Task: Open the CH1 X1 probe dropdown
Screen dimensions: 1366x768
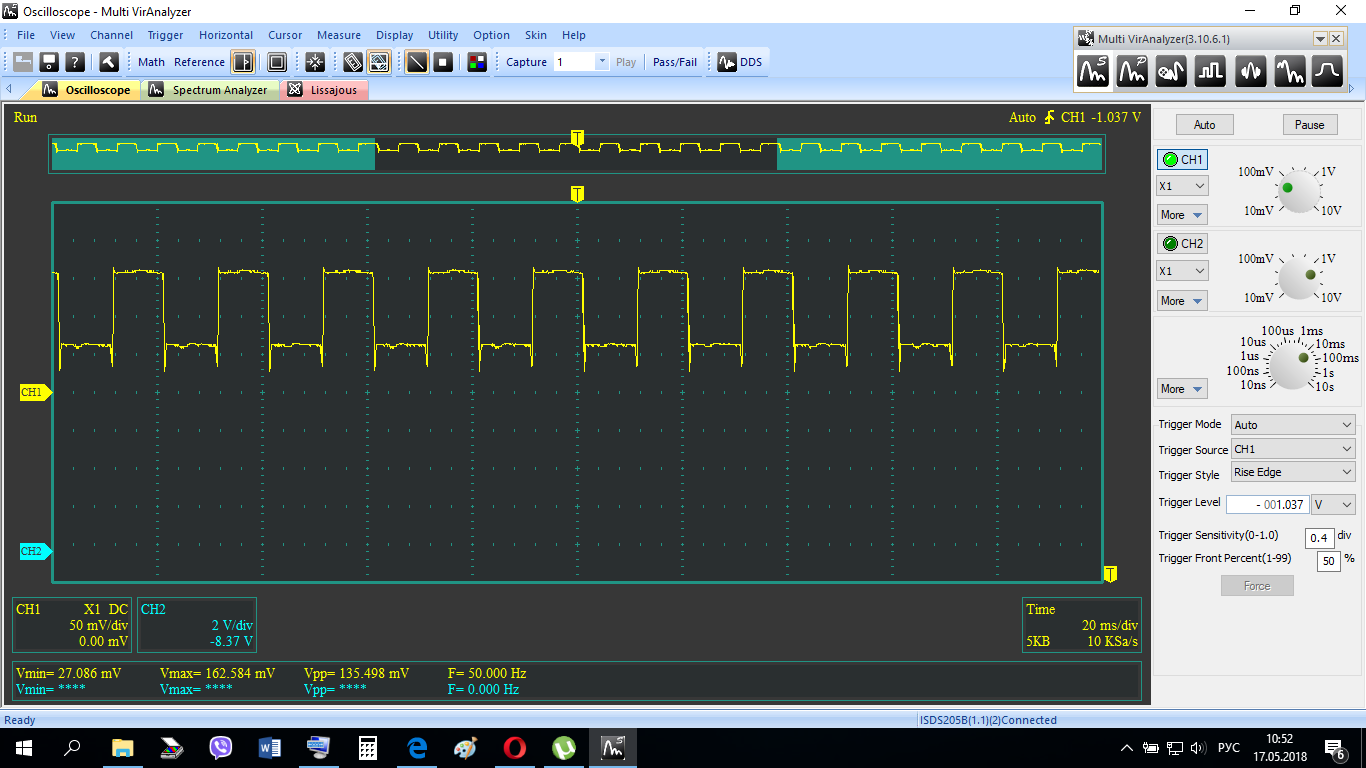Action: [1182, 186]
